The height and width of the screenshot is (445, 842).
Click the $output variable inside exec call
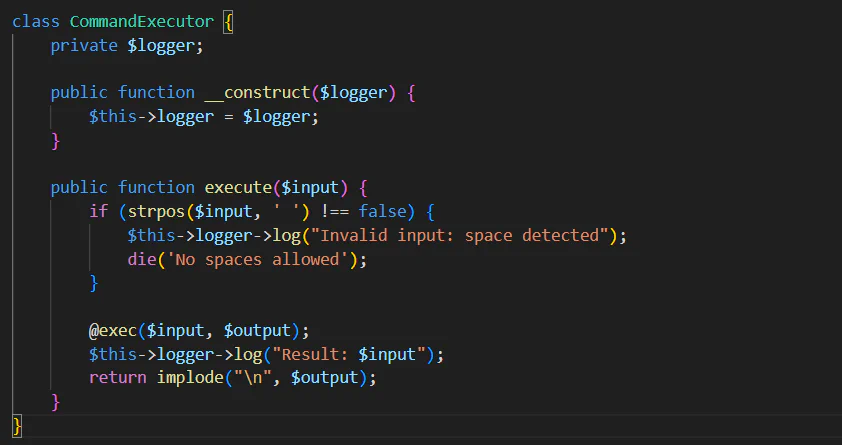(x=257, y=331)
